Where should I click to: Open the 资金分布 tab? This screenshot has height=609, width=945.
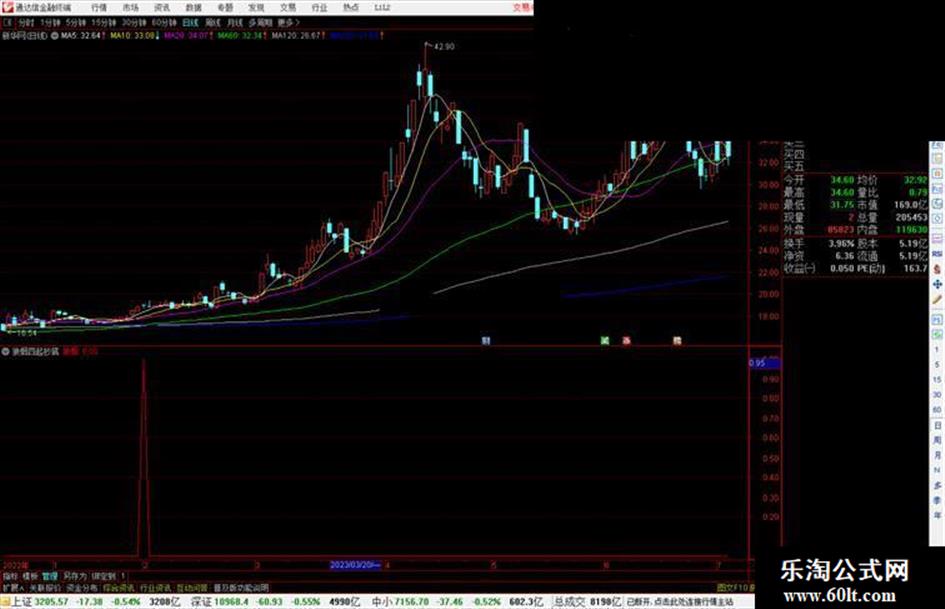pyautogui.click(x=81, y=587)
